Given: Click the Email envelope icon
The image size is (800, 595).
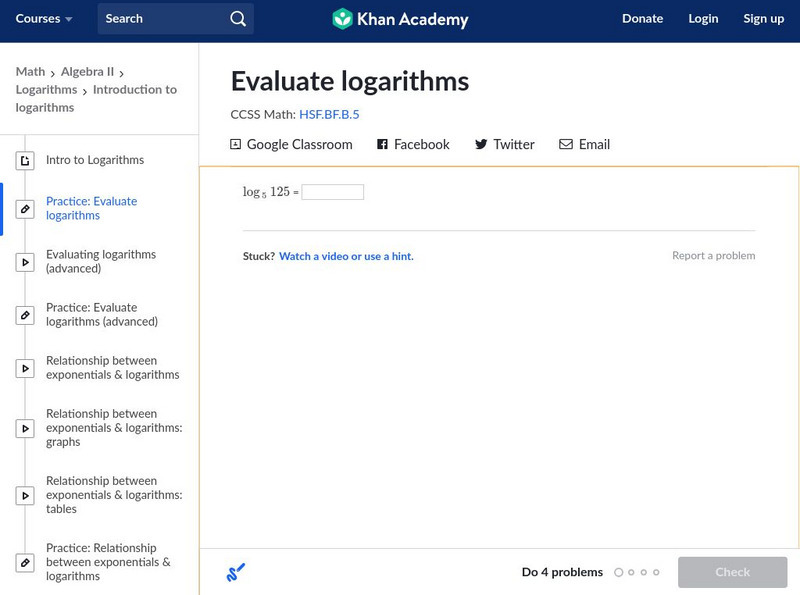Looking at the screenshot, I should tap(566, 145).
